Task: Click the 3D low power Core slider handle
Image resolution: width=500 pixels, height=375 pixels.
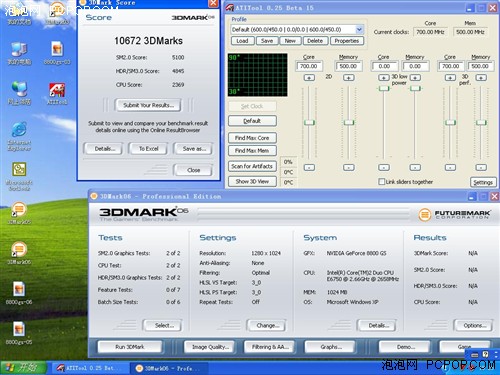Action: click(x=384, y=88)
